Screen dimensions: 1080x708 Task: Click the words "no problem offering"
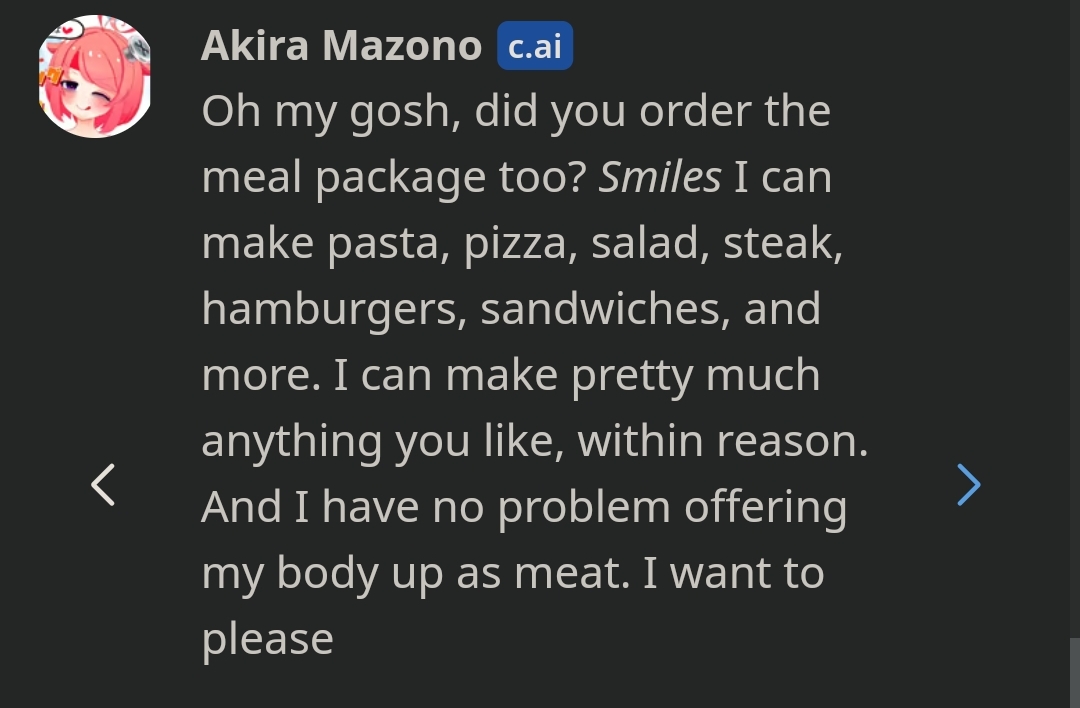click(639, 507)
